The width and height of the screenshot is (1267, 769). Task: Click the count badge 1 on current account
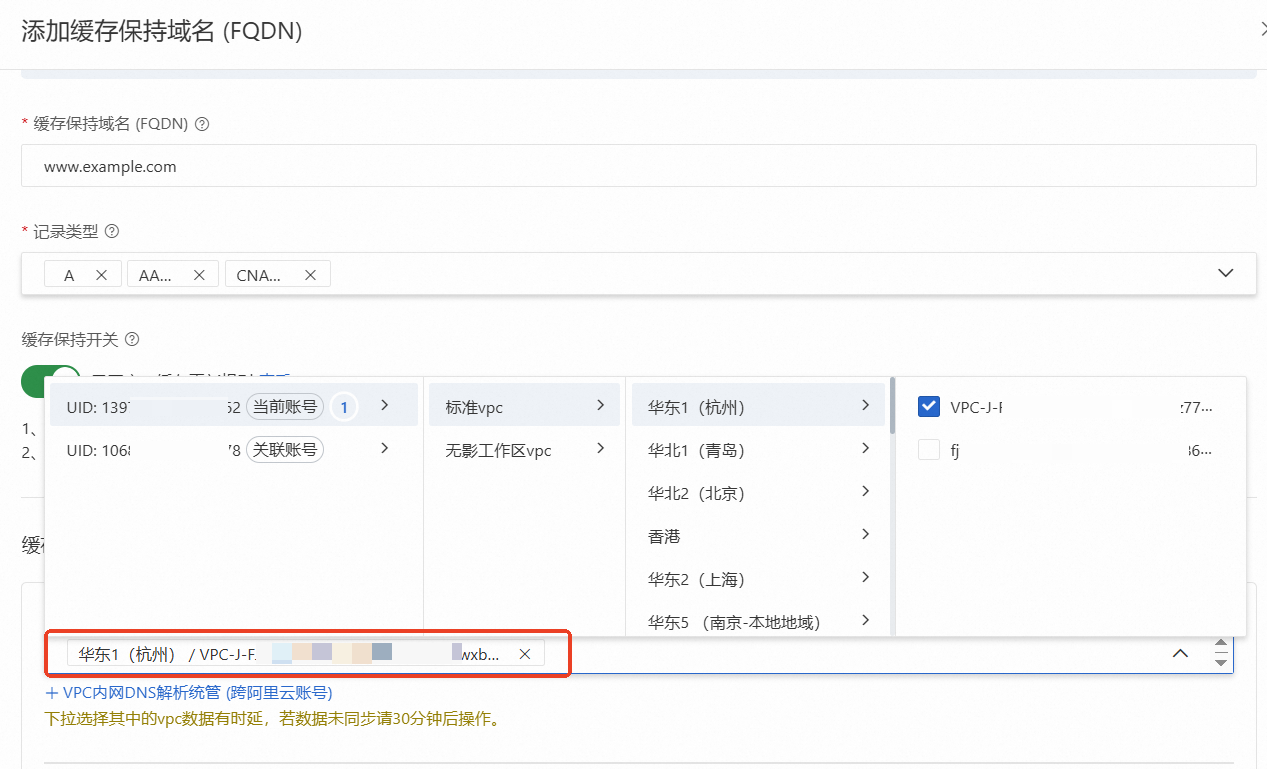[x=344, y=407]
